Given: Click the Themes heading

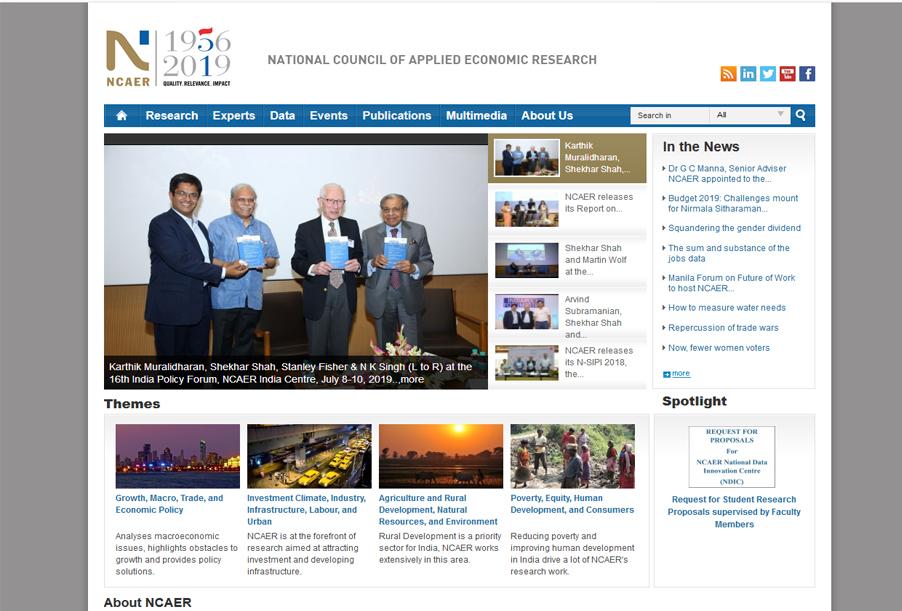Looking at the screenshot, I should (x=132, y=404).
